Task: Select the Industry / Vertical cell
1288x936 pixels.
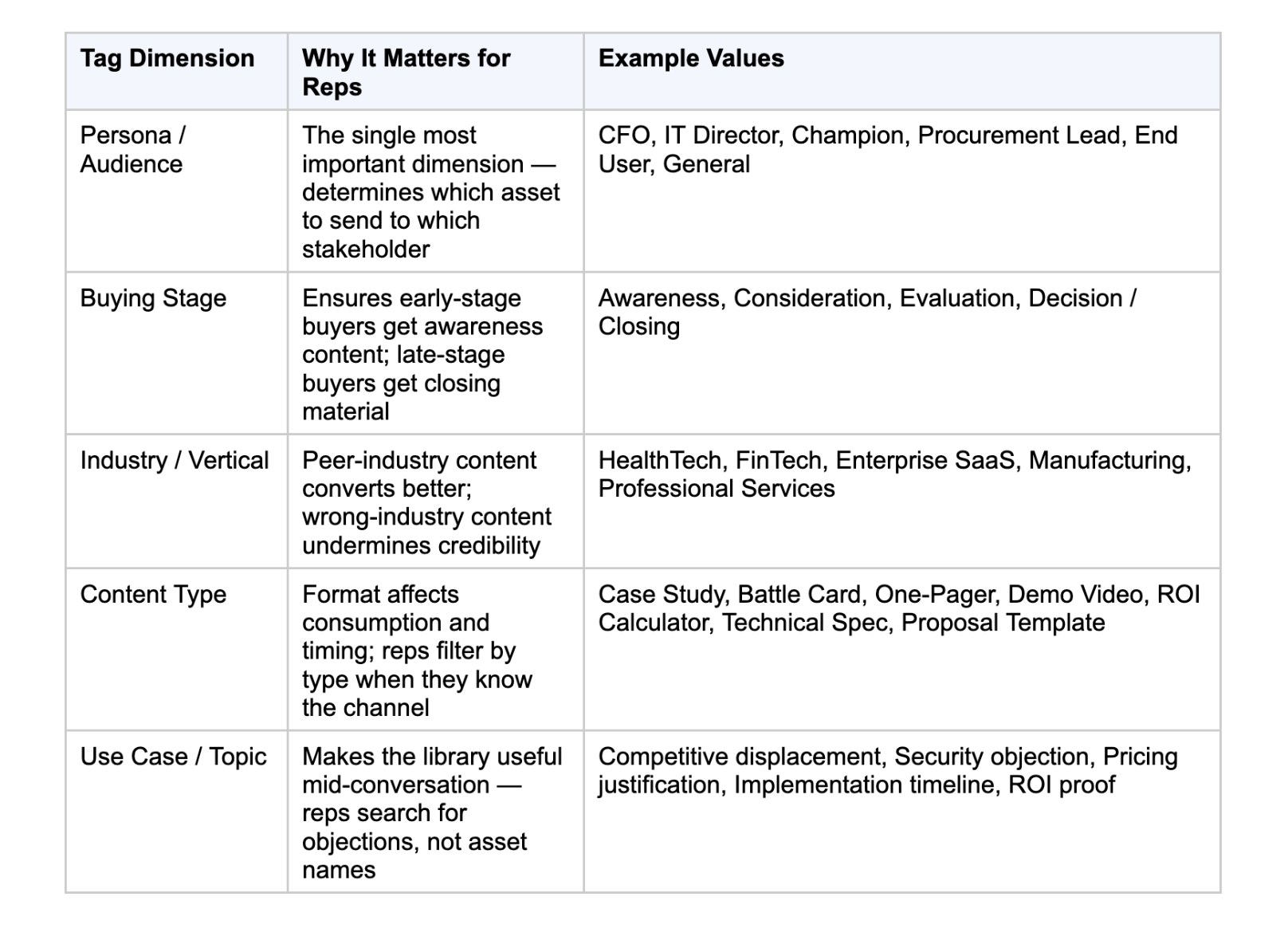Action: pyautogui.click(x=176, y=501)
